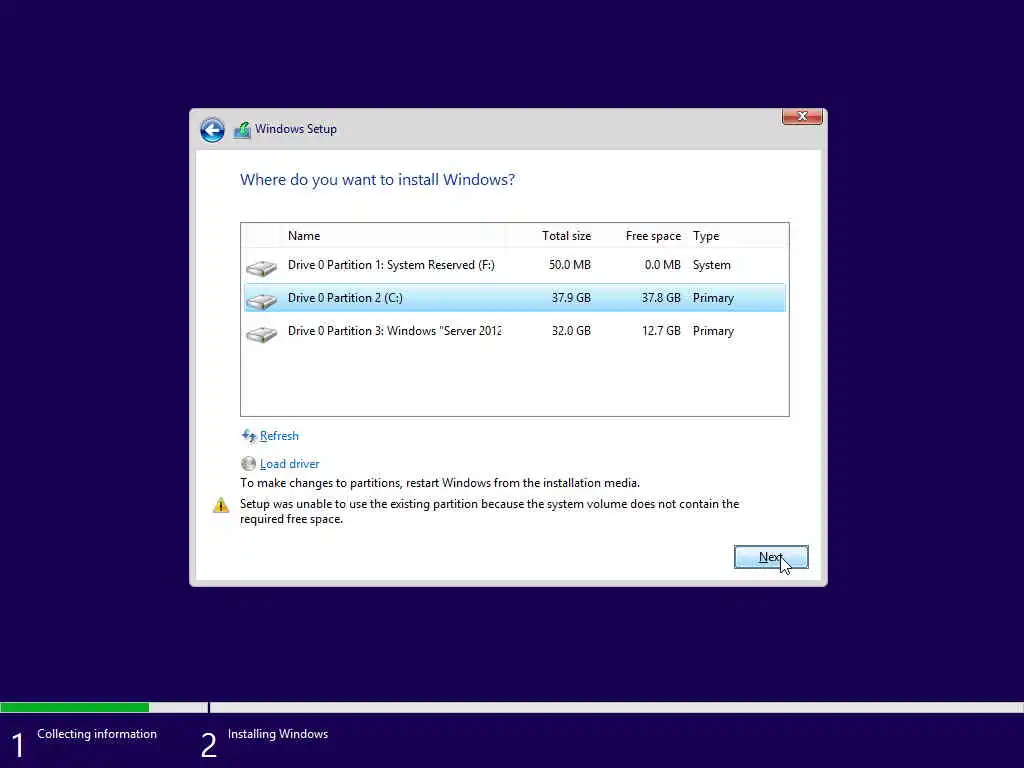Image resolution: width=1024 pixels, height=768 pixels.
Task: Click the Next button
Action: (771, 557)
